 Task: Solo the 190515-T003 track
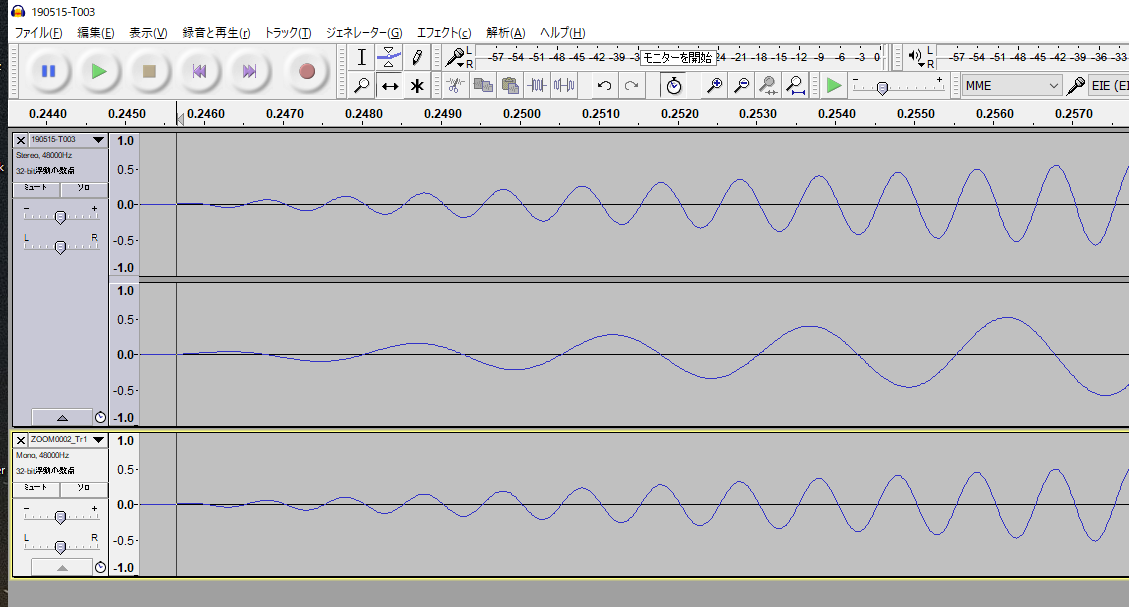pos(84,188)
